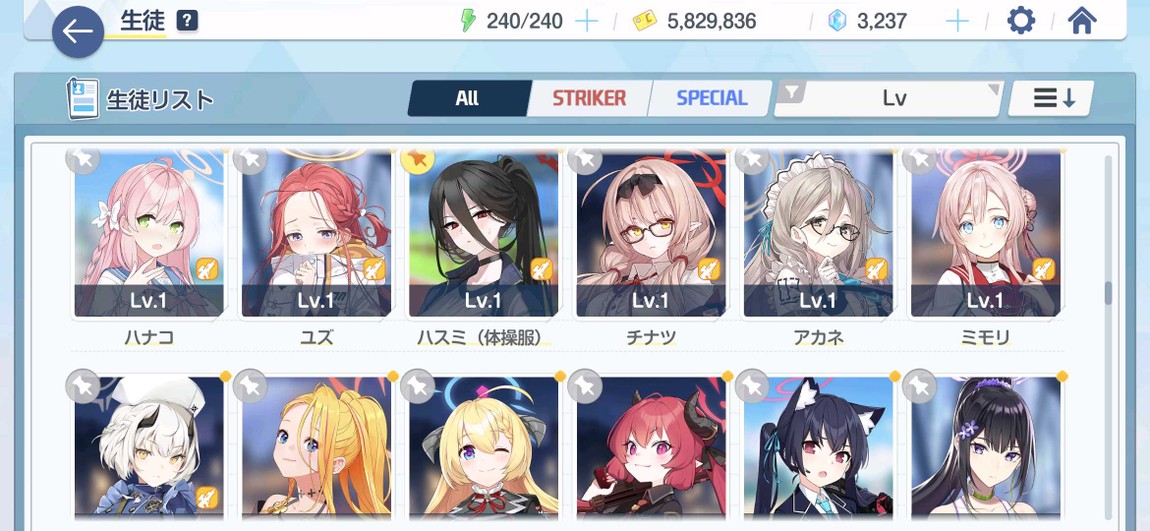Toggle favorite pin on ミモリ
The height and width of the screenshot is (531, 1150).
[919, 158]
